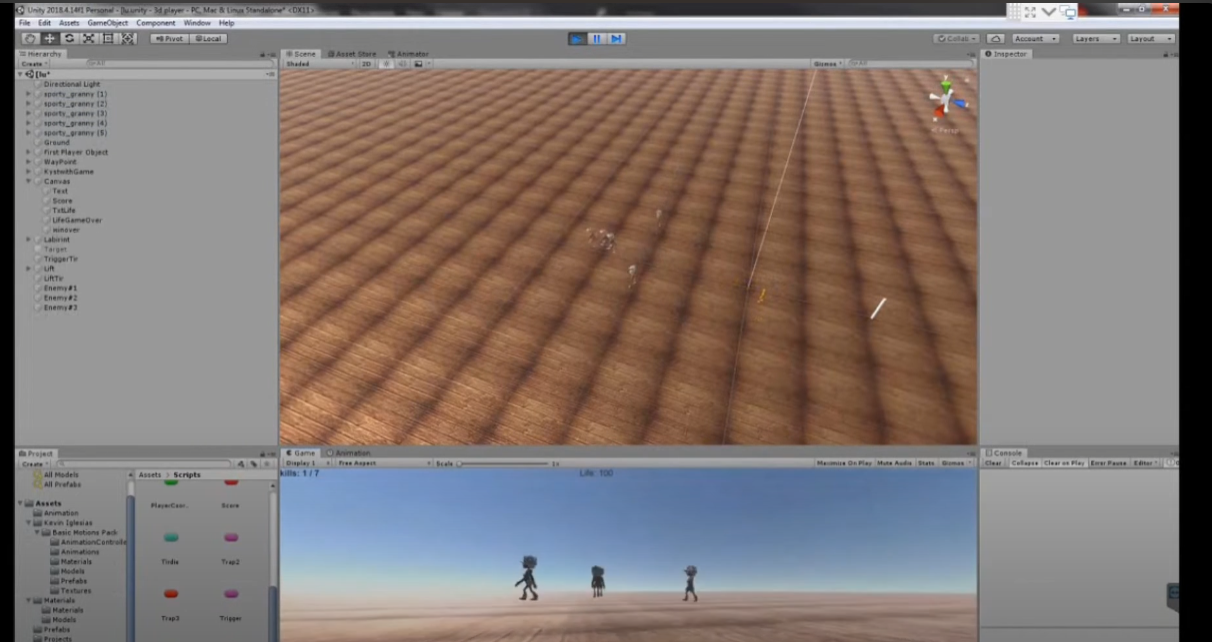
Task: Adjust the Game view Scale slider
Action: point(505,463)
